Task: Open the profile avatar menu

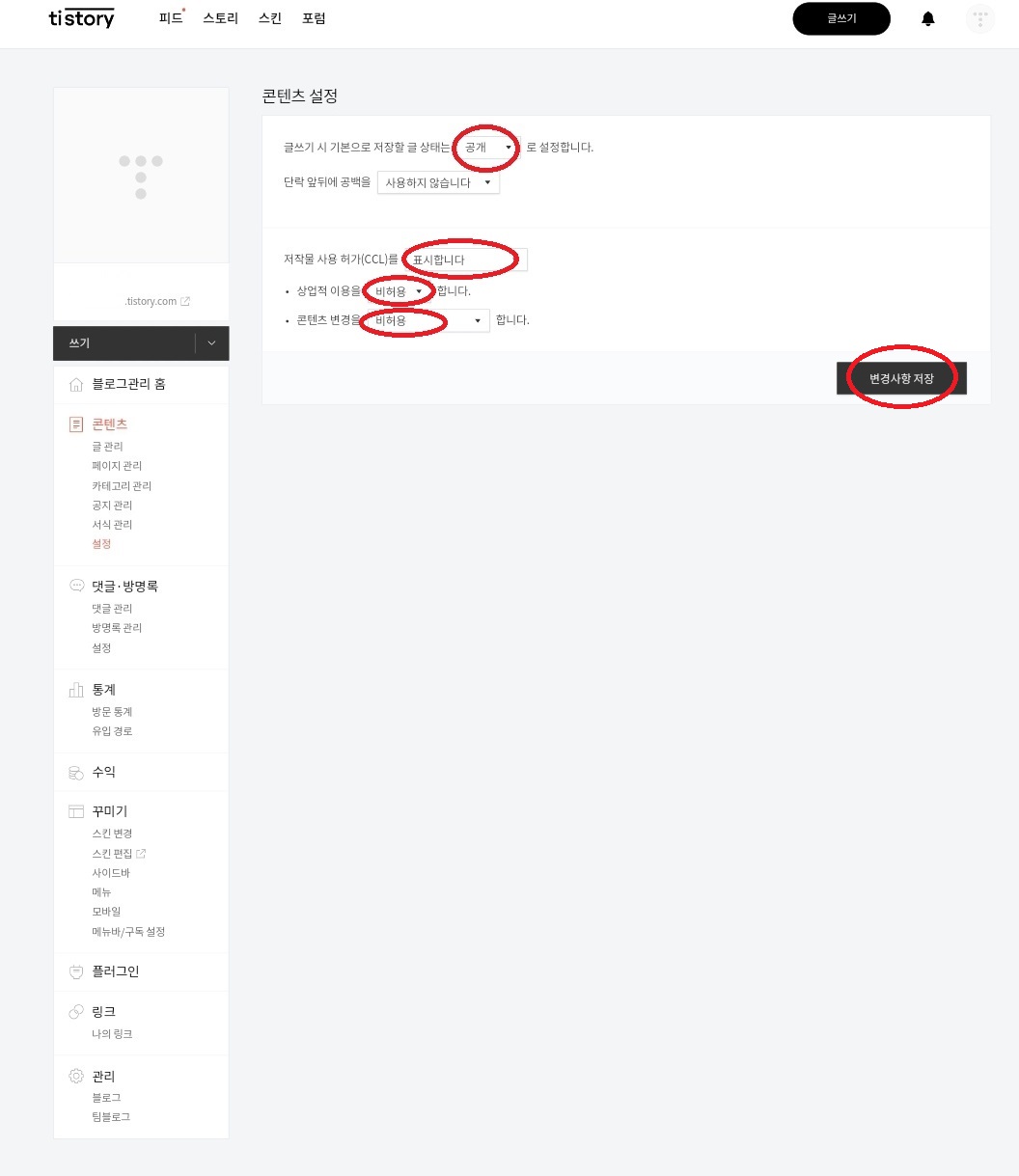Action: (x=980, y=19)
